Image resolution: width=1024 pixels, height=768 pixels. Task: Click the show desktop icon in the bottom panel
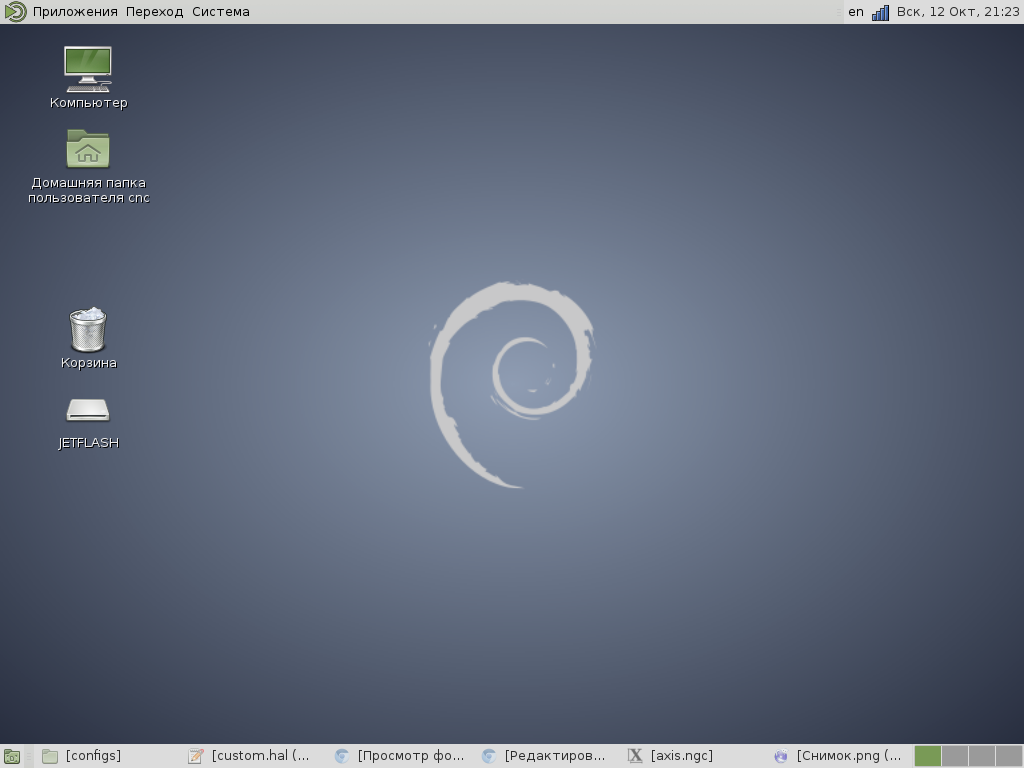tap(12, 756)
